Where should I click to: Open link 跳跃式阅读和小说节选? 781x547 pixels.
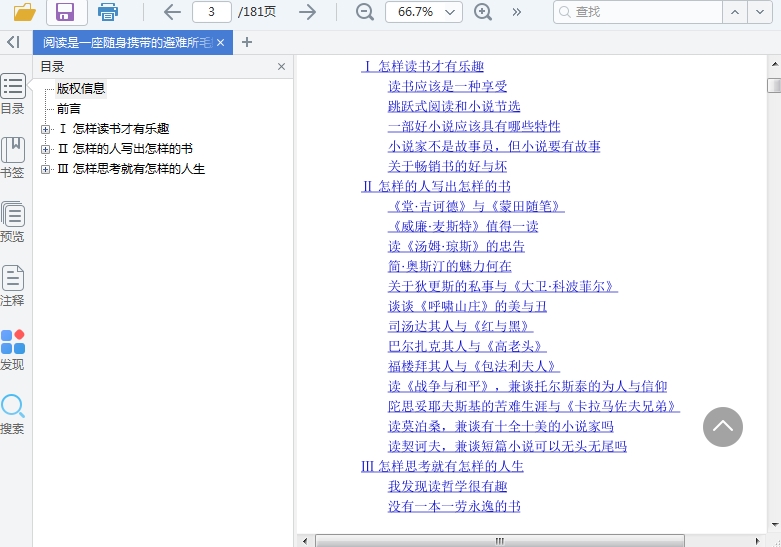454,106
